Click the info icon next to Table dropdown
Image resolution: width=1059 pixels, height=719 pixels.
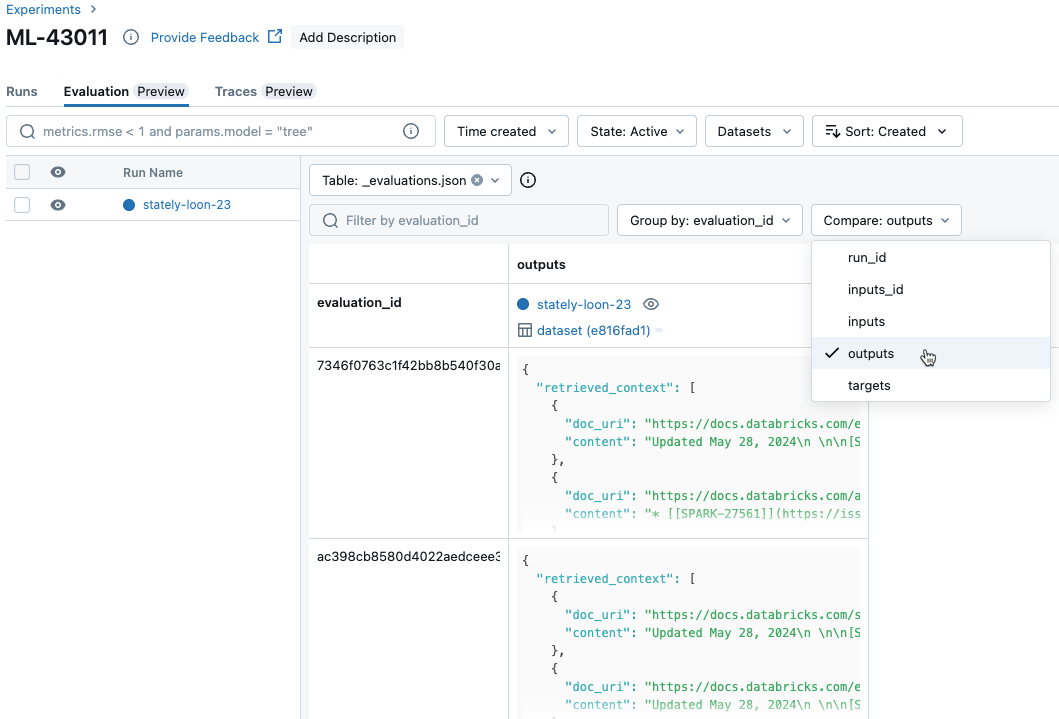click(x=529, y=180)
